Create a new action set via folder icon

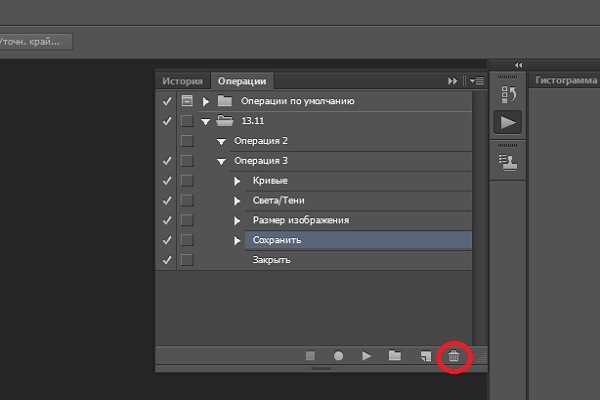tap(395, 355)
